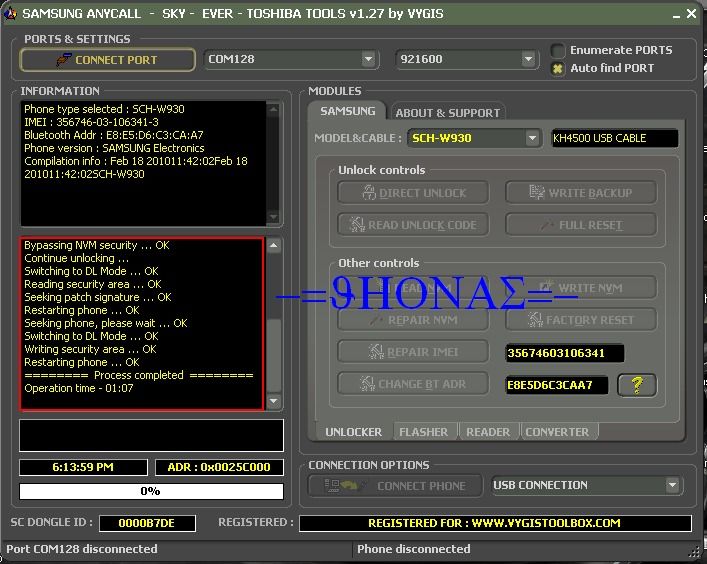Minimize the VYGIS tools window
This screenshot has height=564, width=707.
(676, 14)
